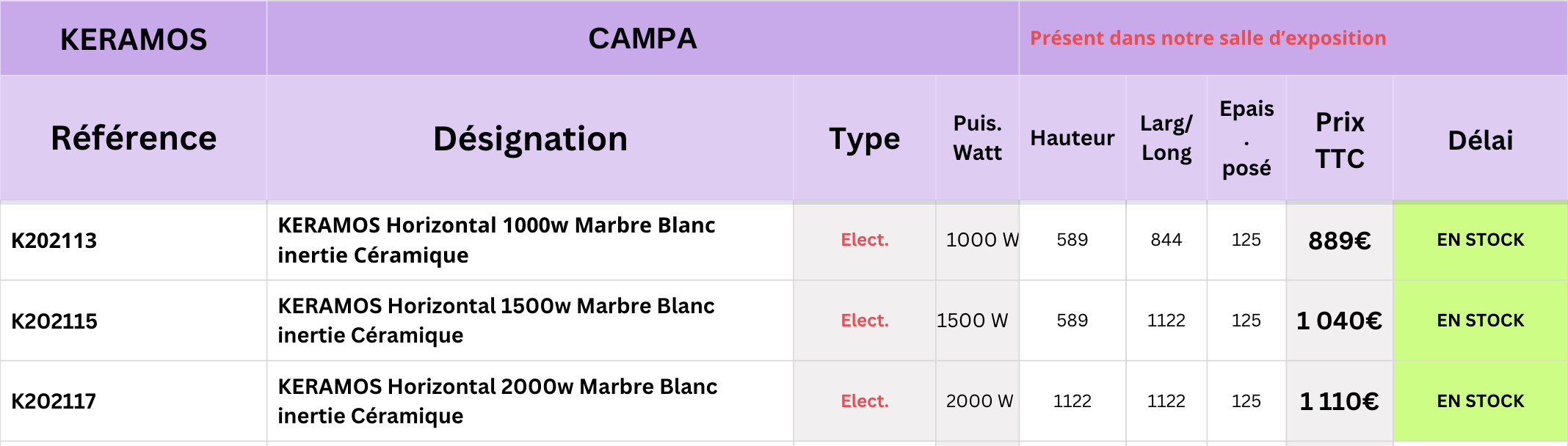1568x446 pixels.
Task: Click the Type column header
Action: 864,139
